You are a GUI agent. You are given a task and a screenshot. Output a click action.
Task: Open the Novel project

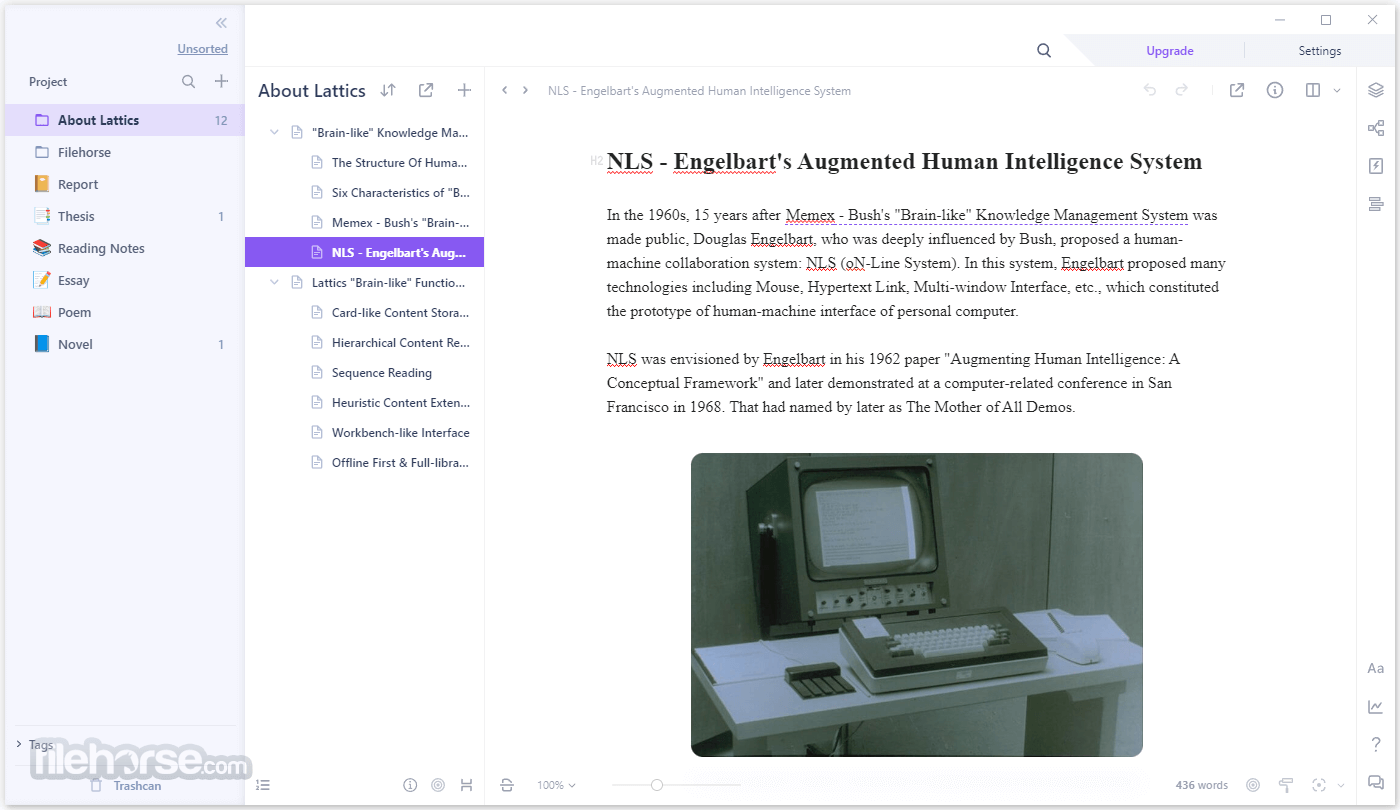125,344
